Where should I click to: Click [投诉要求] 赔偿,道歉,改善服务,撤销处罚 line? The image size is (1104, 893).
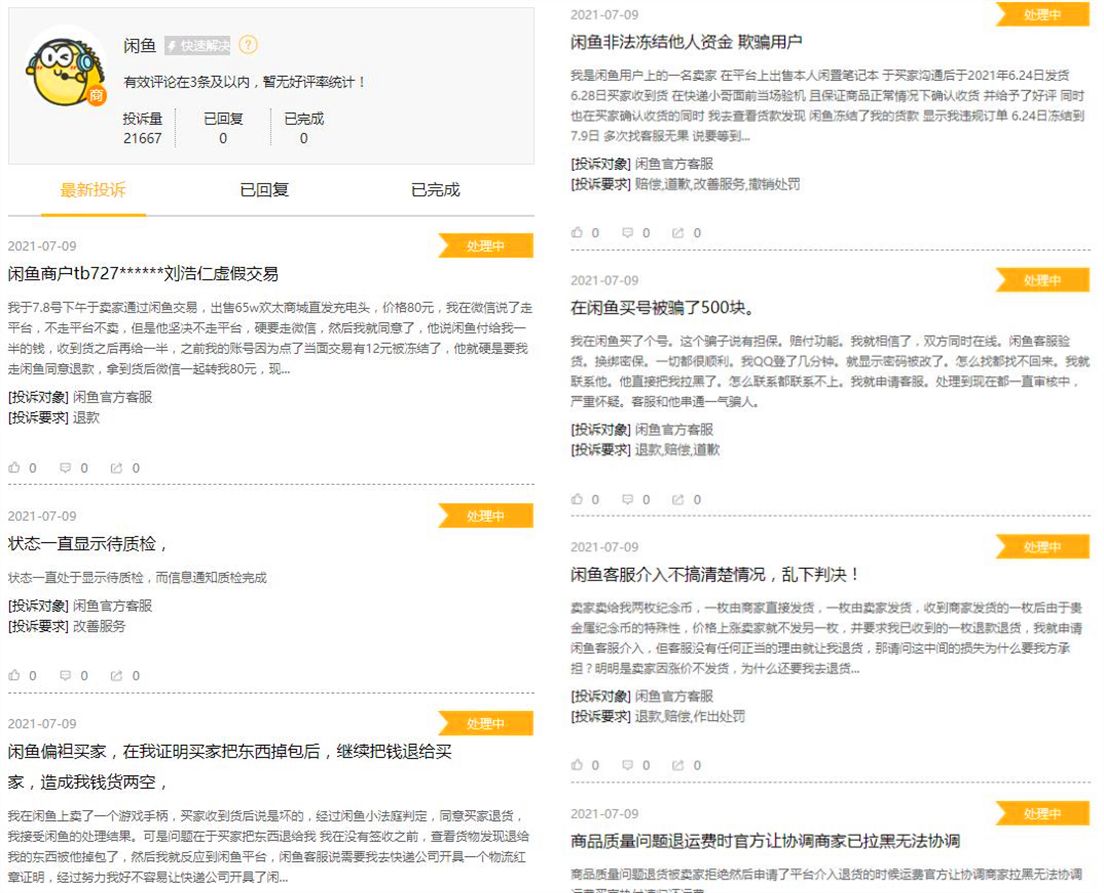pos(685,185)
